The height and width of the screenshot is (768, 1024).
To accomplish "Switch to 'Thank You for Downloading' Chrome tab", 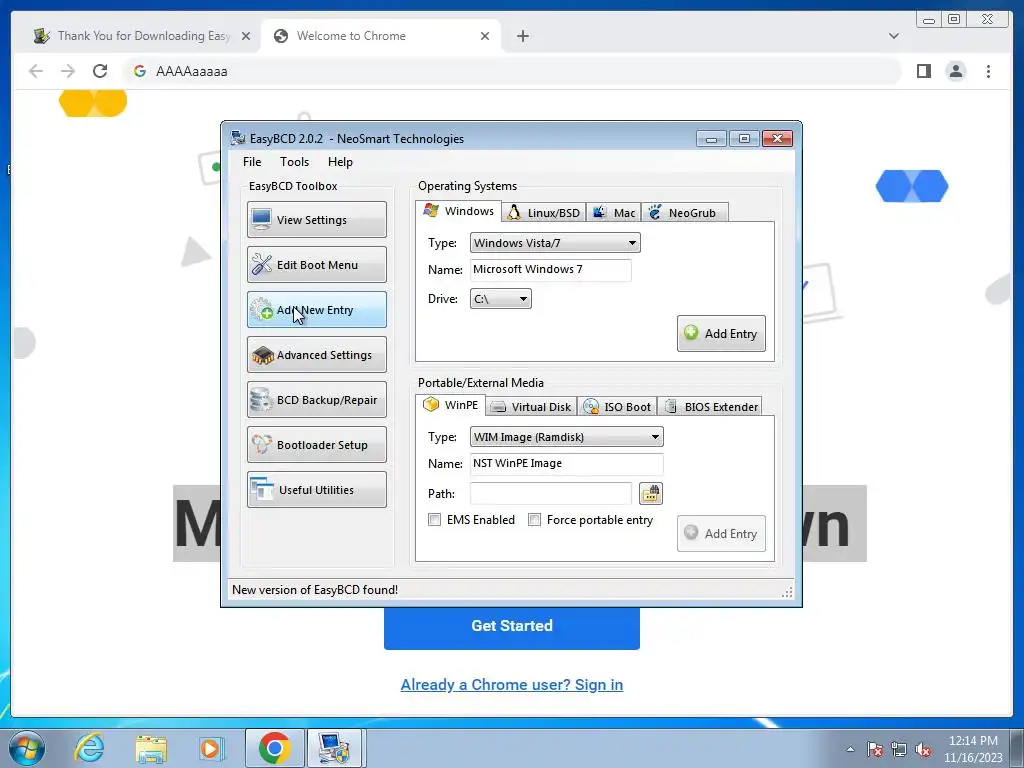I will [x=140, y=36].
